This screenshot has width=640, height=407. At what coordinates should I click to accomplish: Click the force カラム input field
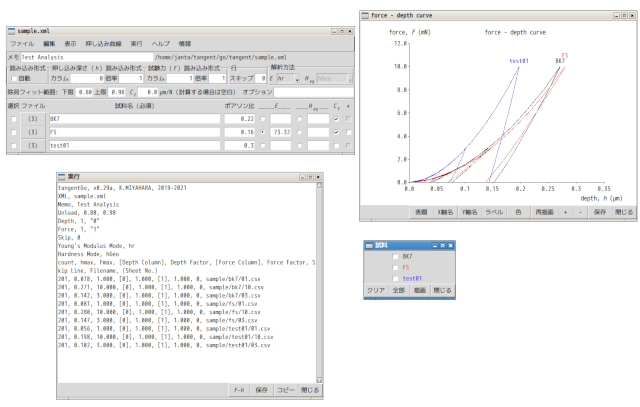click(180, 78)
